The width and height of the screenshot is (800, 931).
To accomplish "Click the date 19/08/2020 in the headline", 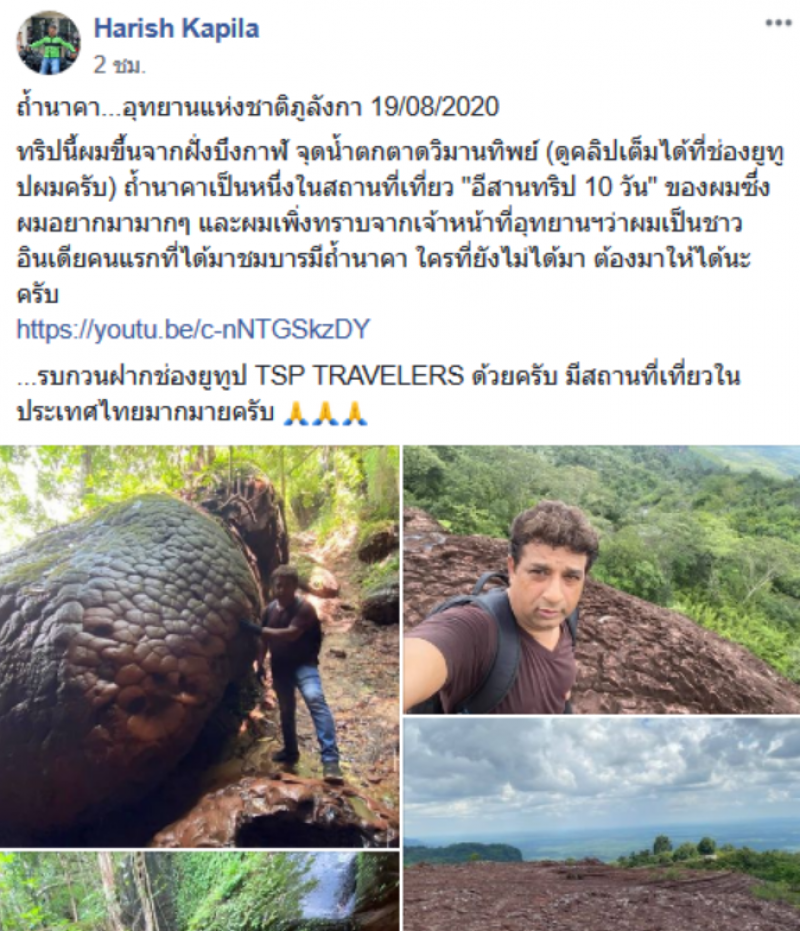I will pyautogui.click(x=435, y=107).
